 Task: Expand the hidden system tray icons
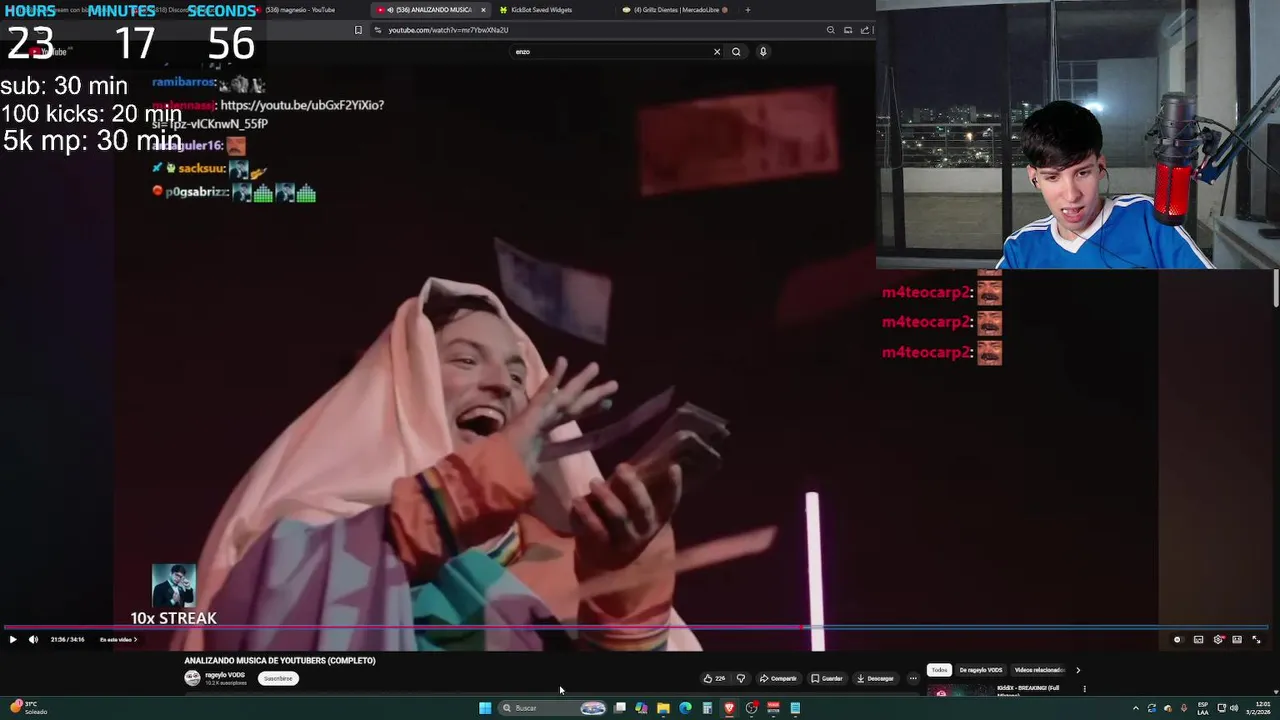pos(1135,708)
